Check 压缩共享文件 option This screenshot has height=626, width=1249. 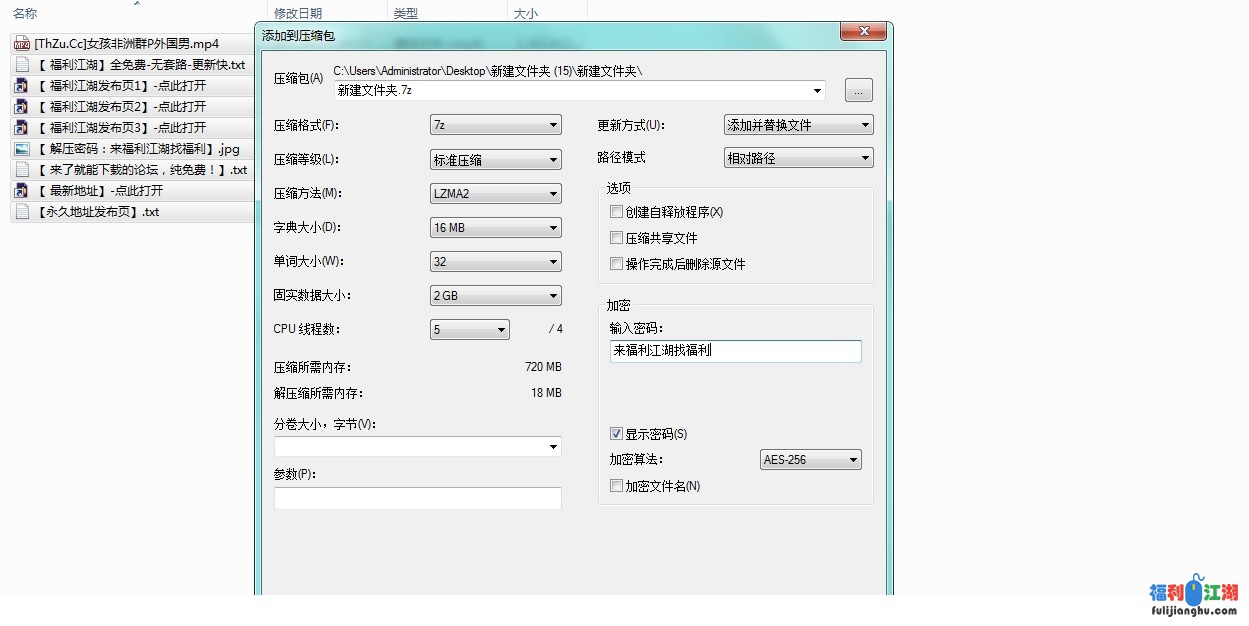(616, 238)
